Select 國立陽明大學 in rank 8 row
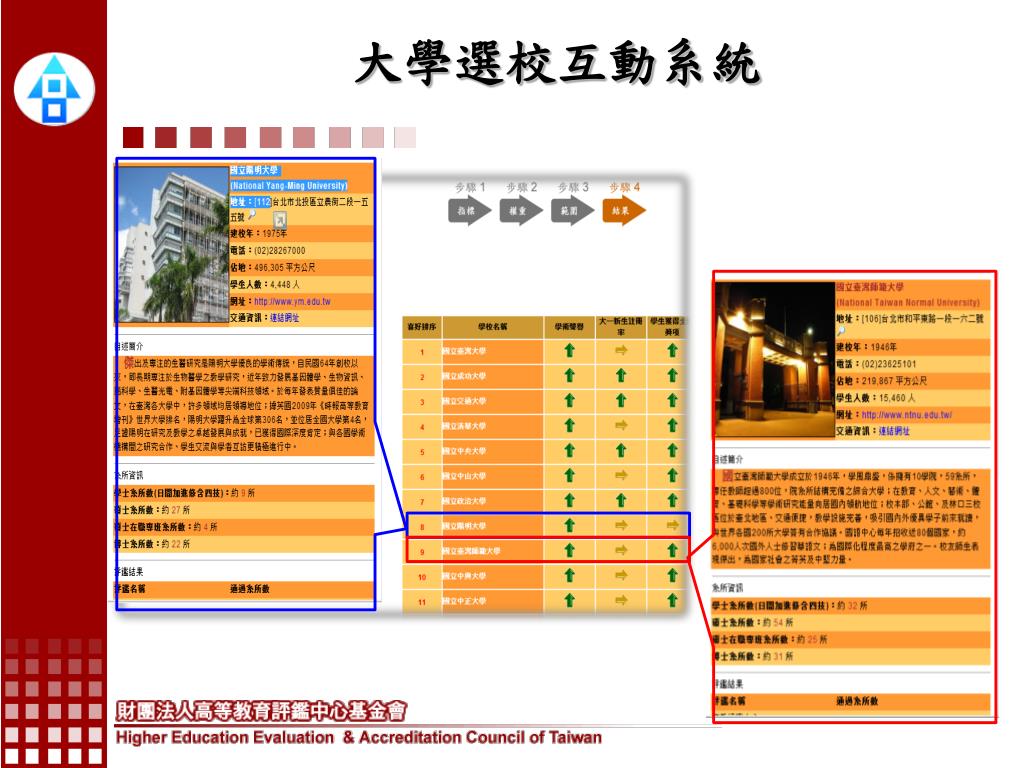 tap(464, 526)
